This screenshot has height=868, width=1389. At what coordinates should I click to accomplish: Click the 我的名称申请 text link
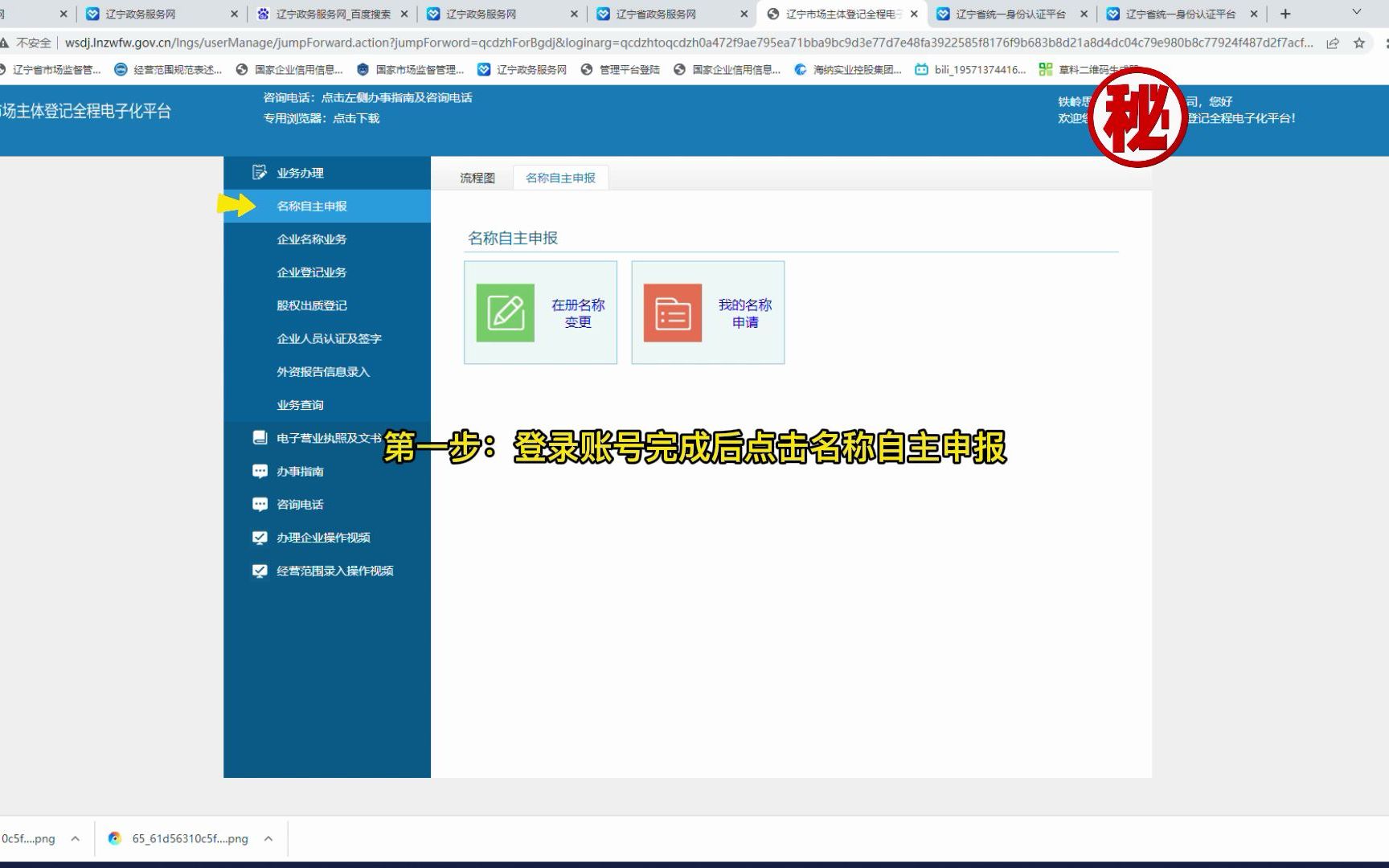tap(745, 313)
